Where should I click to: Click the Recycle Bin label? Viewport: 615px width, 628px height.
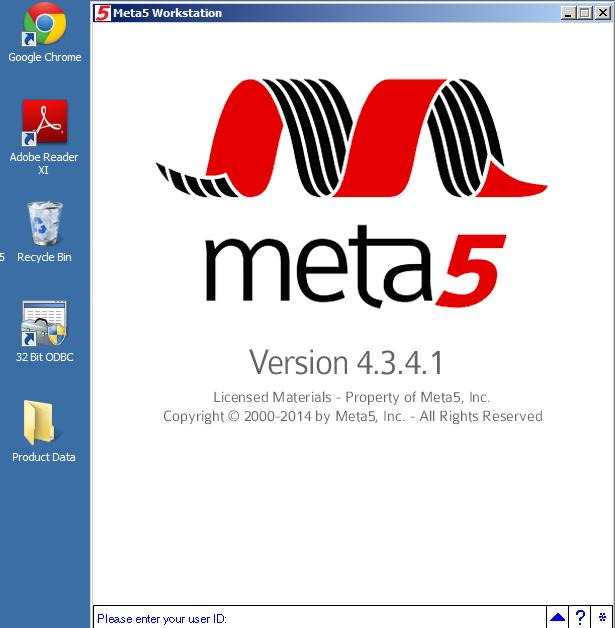tap(44, 257)
